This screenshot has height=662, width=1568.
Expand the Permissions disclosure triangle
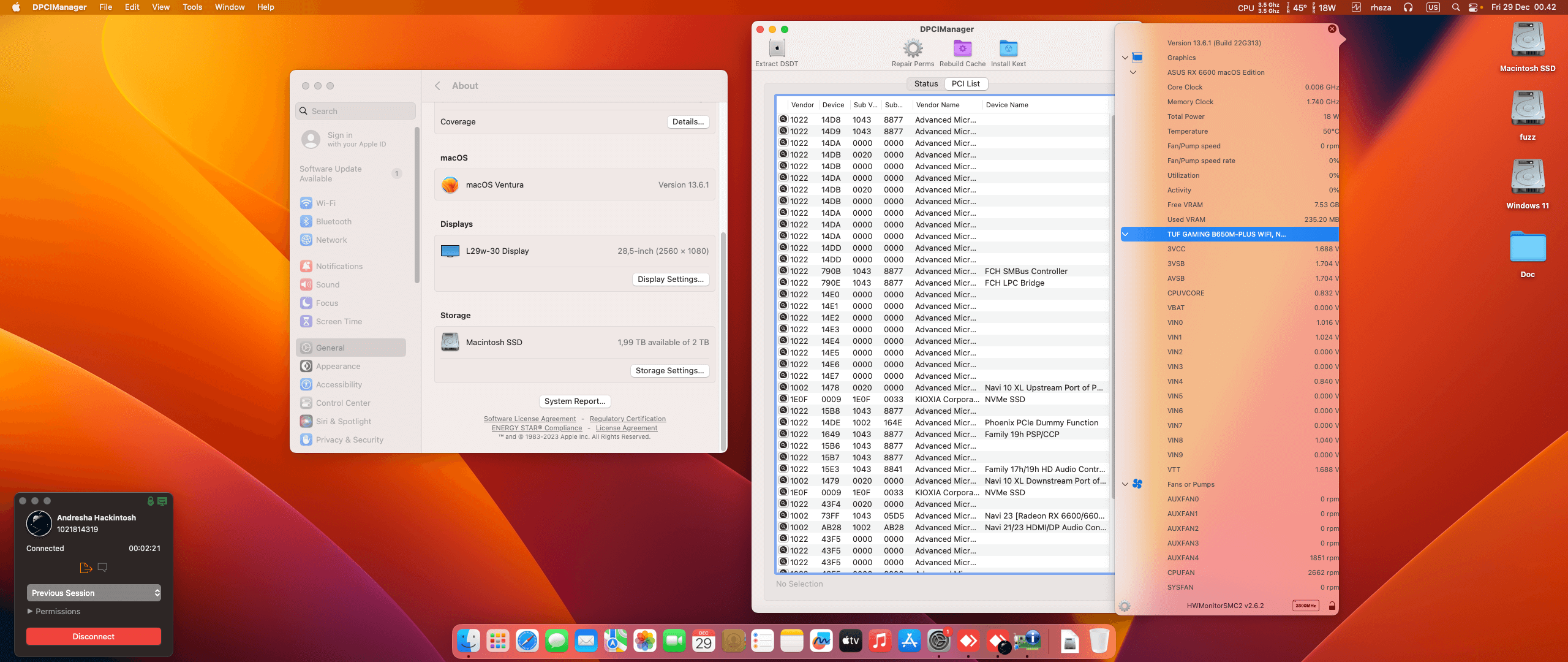[x=30, y=612]
